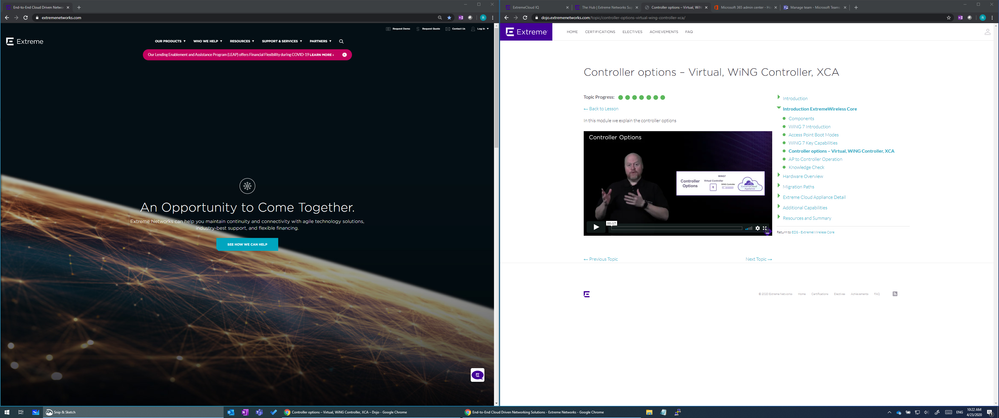Open PARTNERS dropdown menu
Viewport: 999px width, 418px height.
point(320,41)
